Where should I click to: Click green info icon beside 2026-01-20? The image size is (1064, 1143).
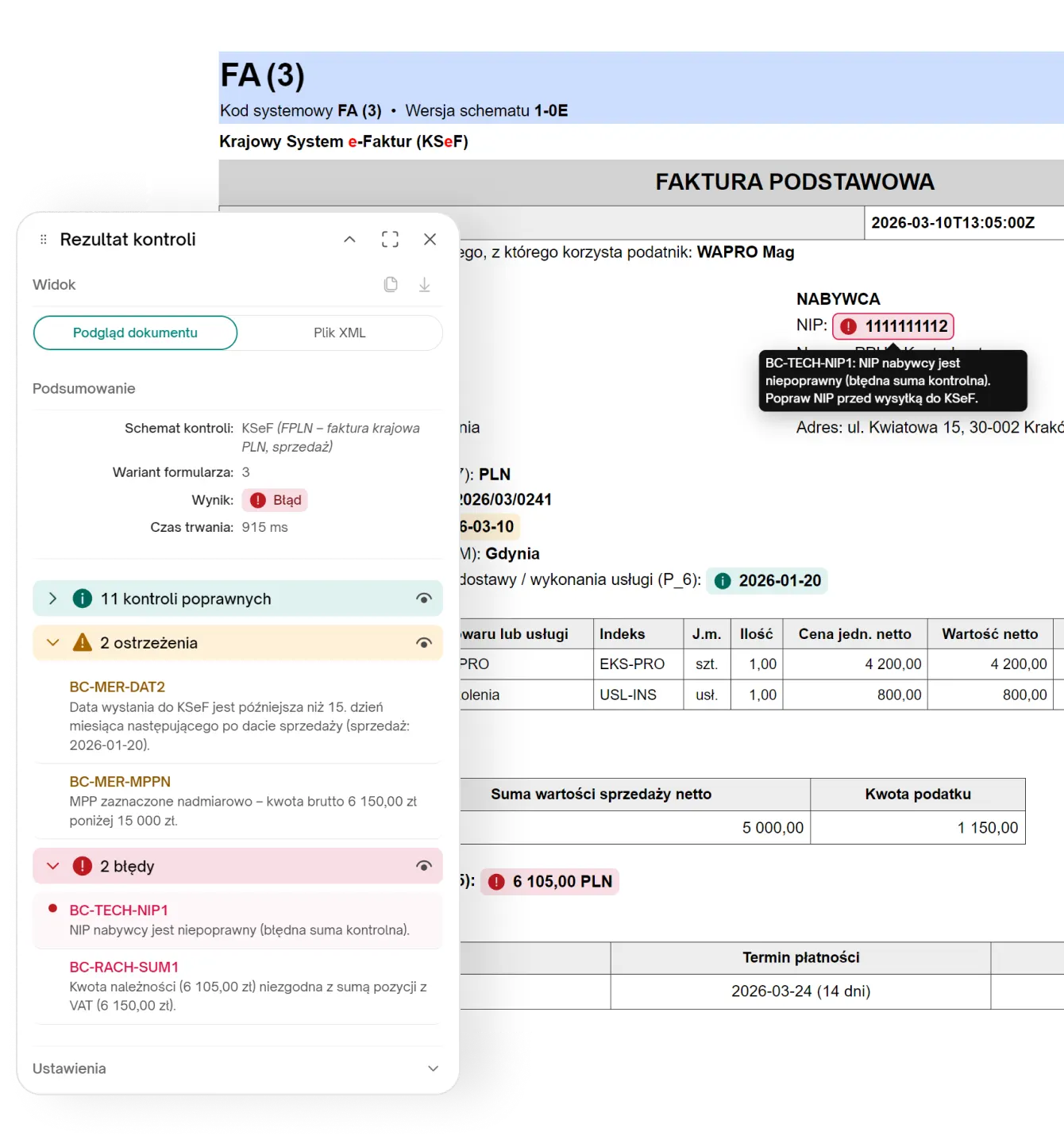coord(723,581)
